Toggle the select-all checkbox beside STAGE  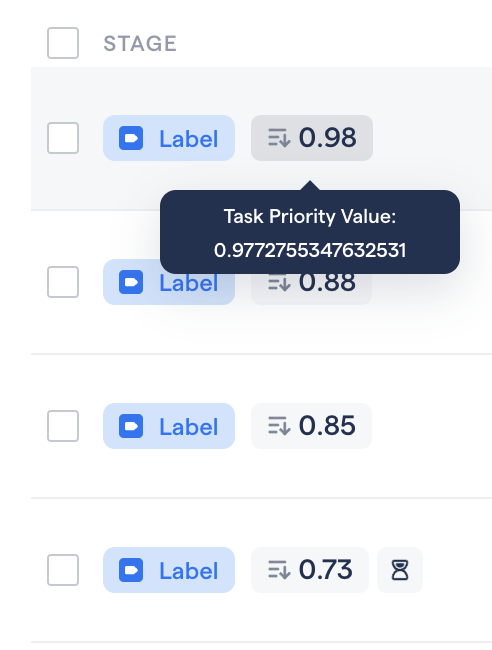pos(63,43)
